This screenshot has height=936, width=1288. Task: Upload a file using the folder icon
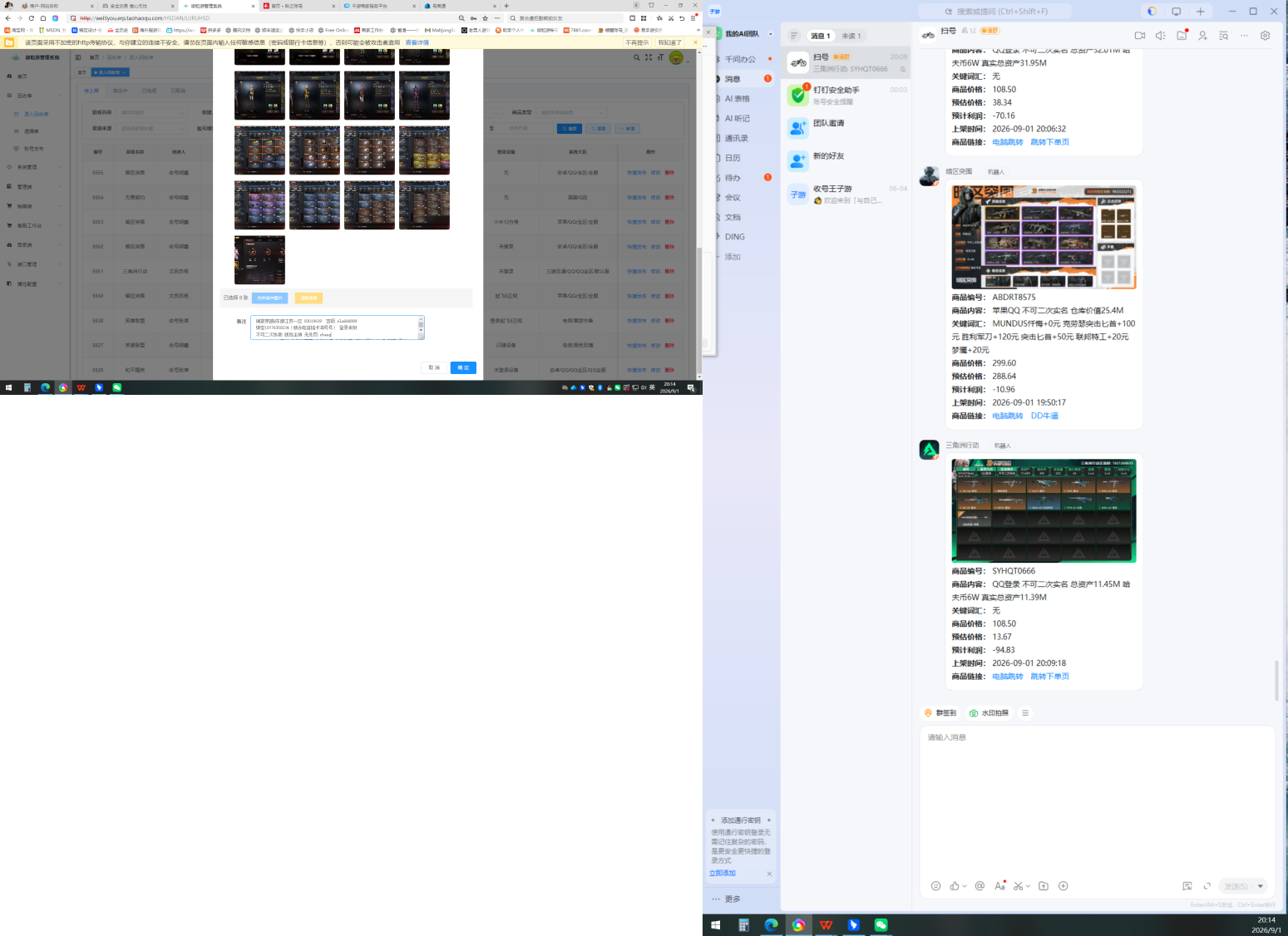pos(1044,886)
